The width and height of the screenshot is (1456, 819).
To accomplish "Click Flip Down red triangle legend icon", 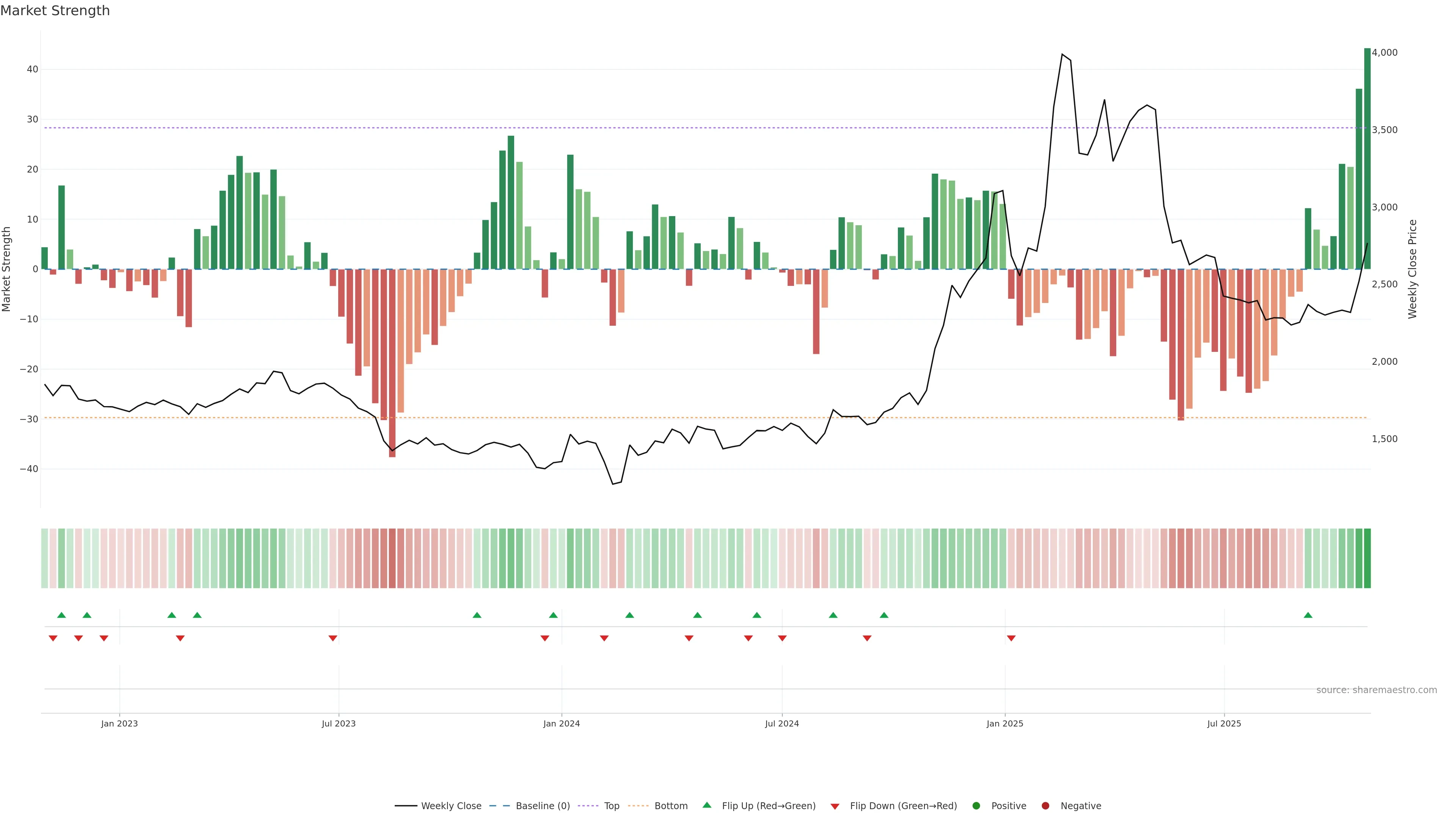I will pyautogui.click(x=835, y=806).
